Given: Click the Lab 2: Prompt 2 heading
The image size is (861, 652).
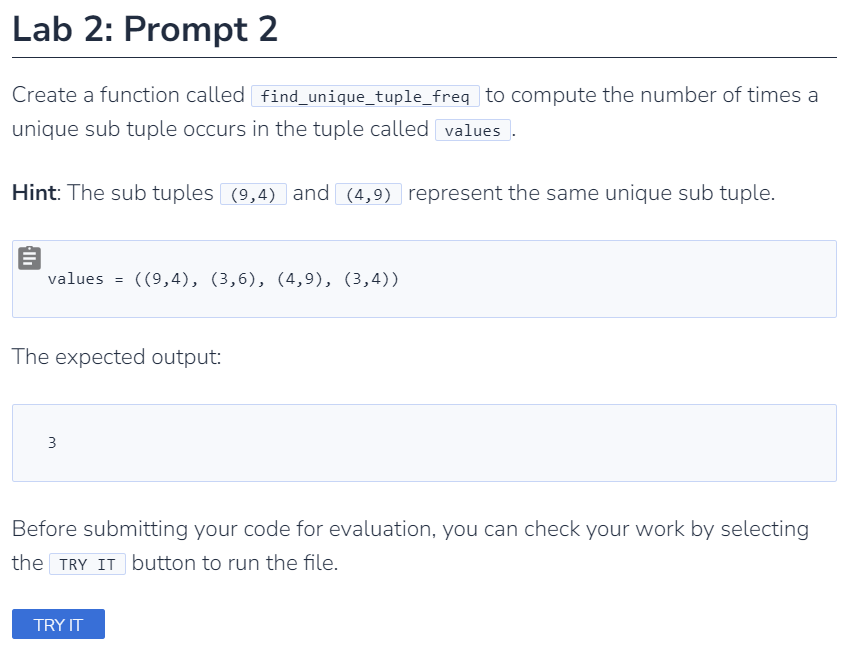Looking at the screenshot, I should [x=145, y=29].
